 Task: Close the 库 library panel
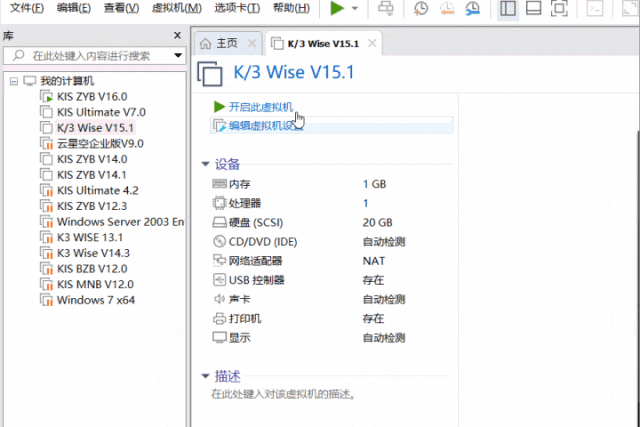click(177, 36)
